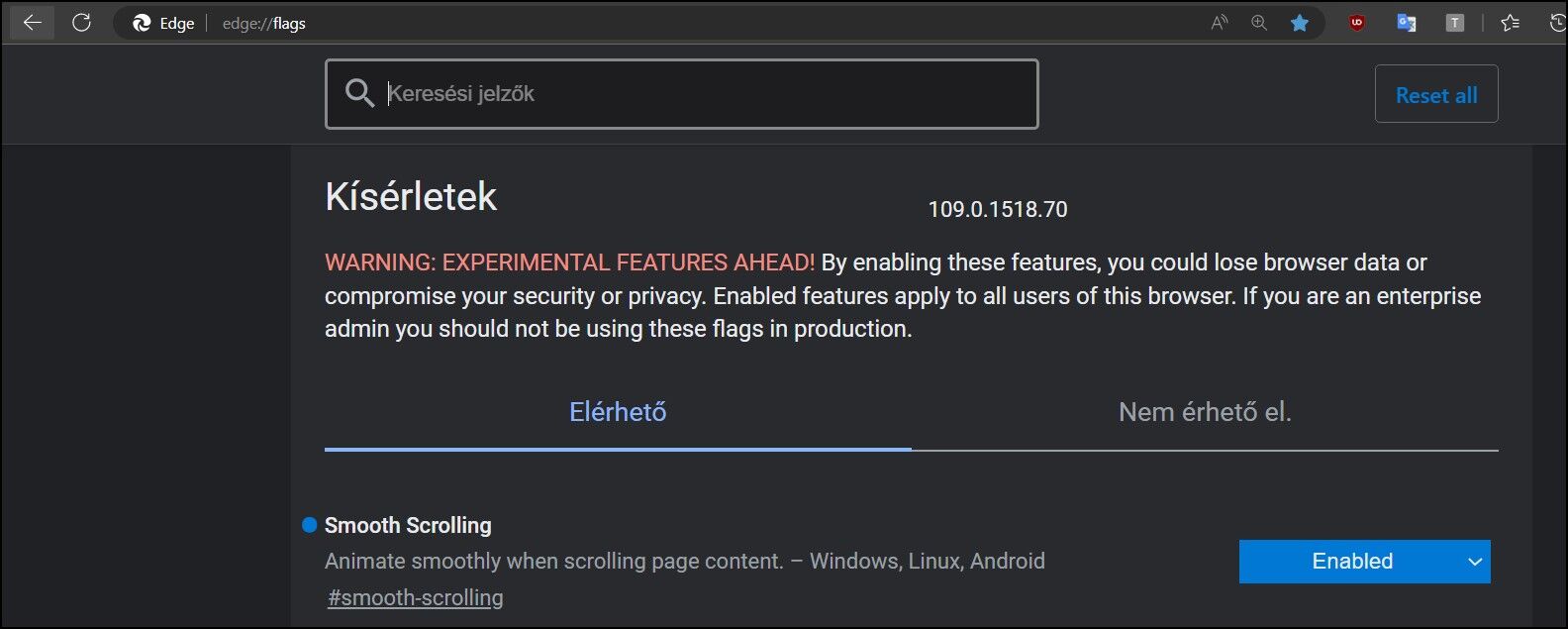
Task: Open the Read aloud icon
Action: click(x=1219, y=23)
